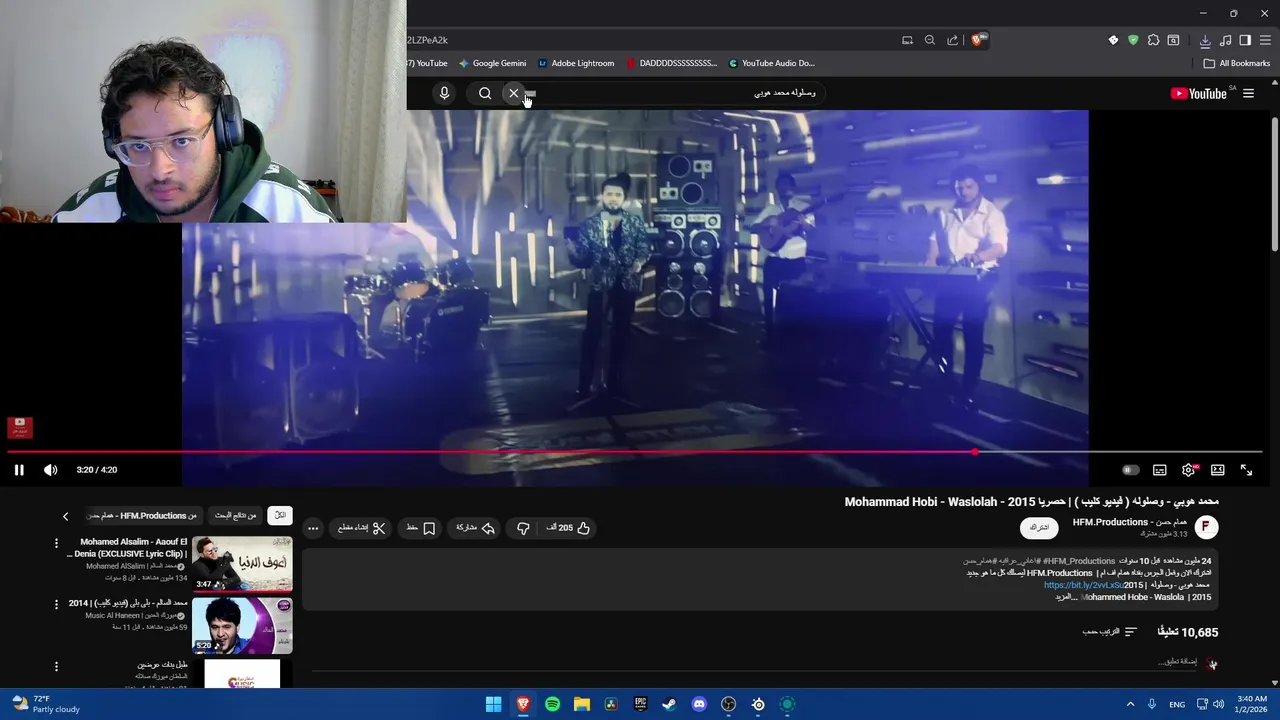Screen dimensions: 1280x720
Task: Click the zoom magnifier icon in address bar
Action: point(930,40)
